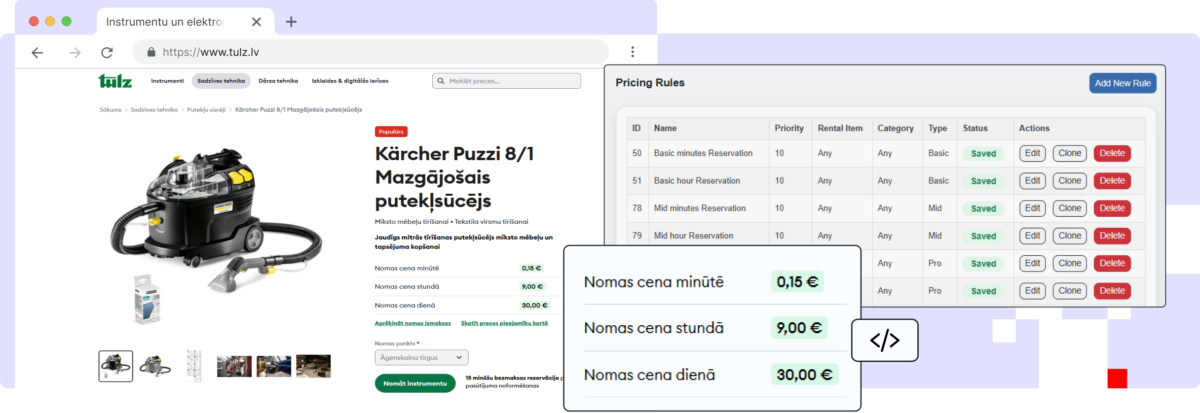The width and height of the screenshot is (1200, 413).
Task: Click the Pricing Rules heading
Action: tap(650, 83)
